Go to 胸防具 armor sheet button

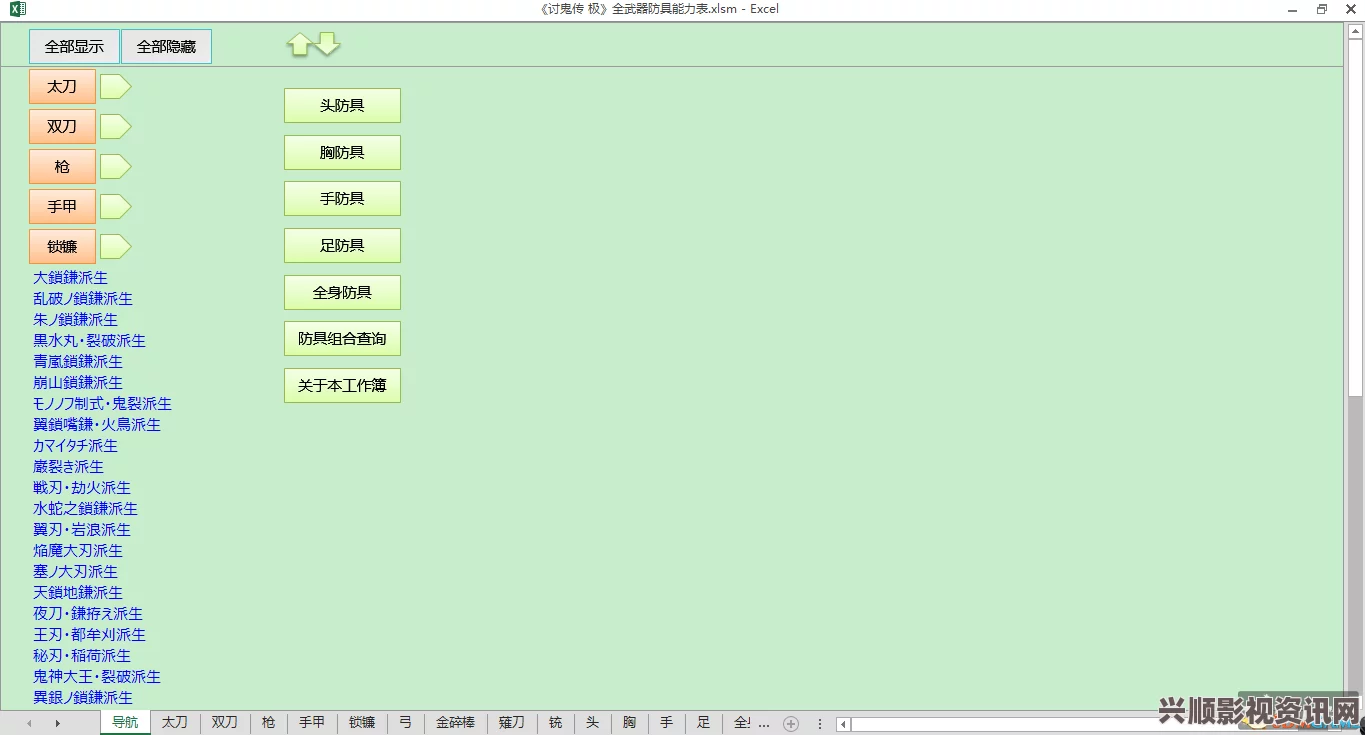coord(342,153)
